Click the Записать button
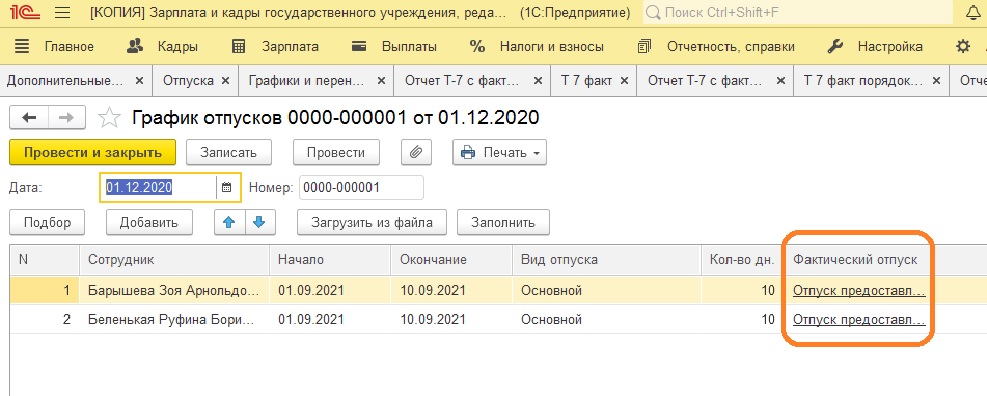Viewport: 987px width, 396px height. pyautogui.click(x=228, y=152)
